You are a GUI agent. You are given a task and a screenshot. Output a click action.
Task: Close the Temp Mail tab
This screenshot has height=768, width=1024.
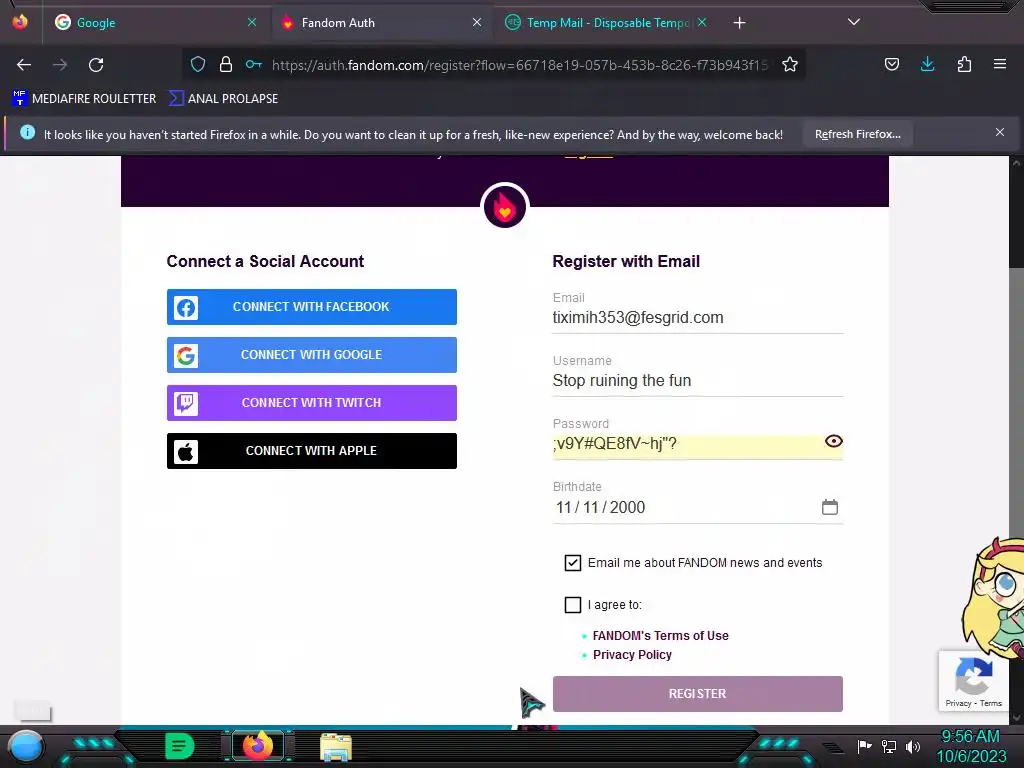(702, 22)
